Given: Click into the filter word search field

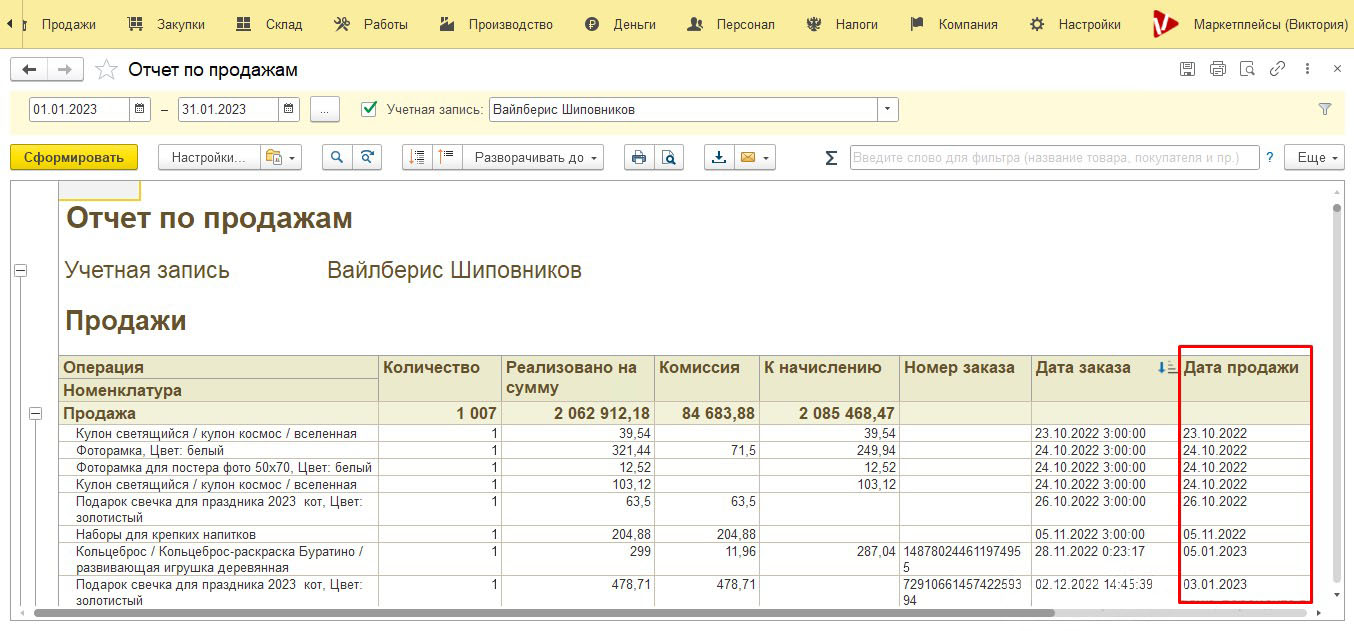Looking at the screenshot, I should [1055, 157].
